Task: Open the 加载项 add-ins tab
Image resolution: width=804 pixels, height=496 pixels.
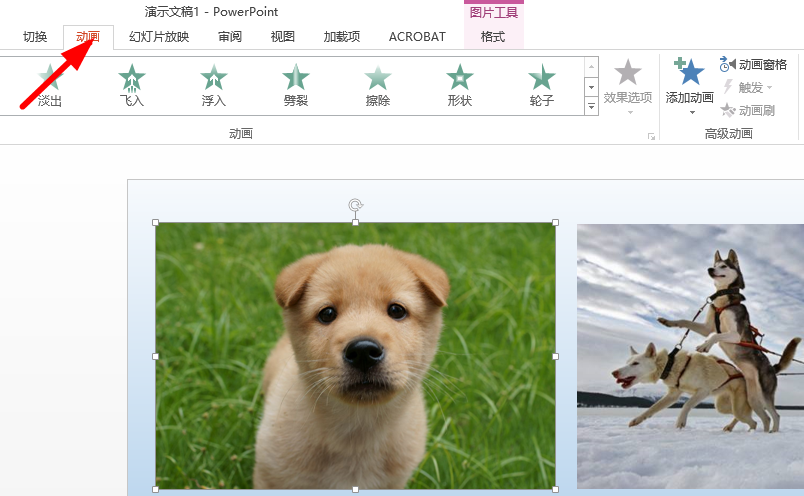Action: tap(341, 37)
